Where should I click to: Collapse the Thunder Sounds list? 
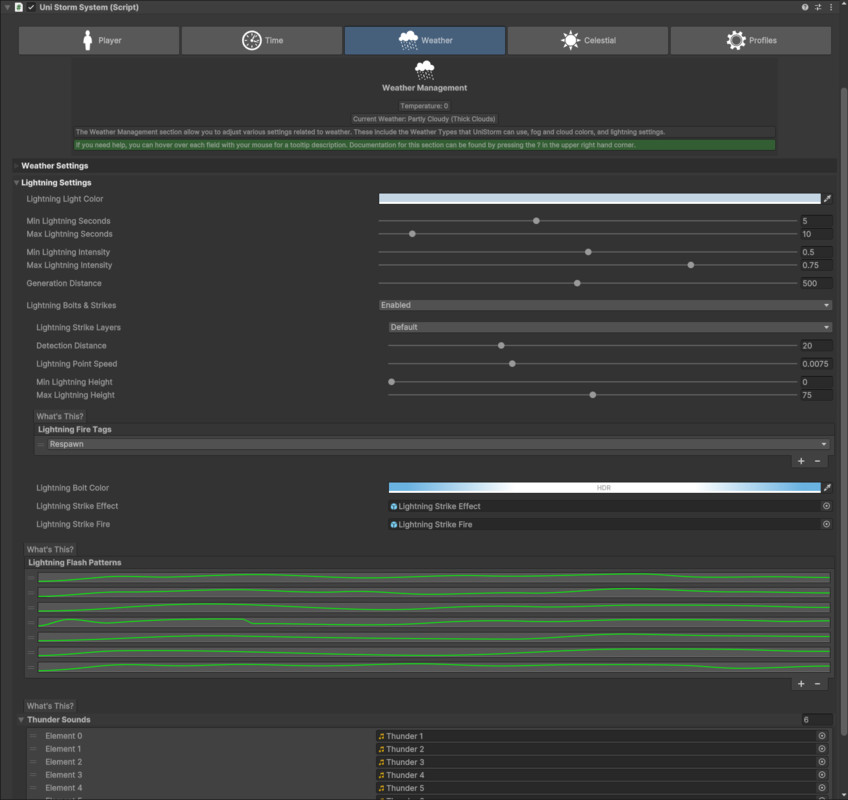pos(21,719)
